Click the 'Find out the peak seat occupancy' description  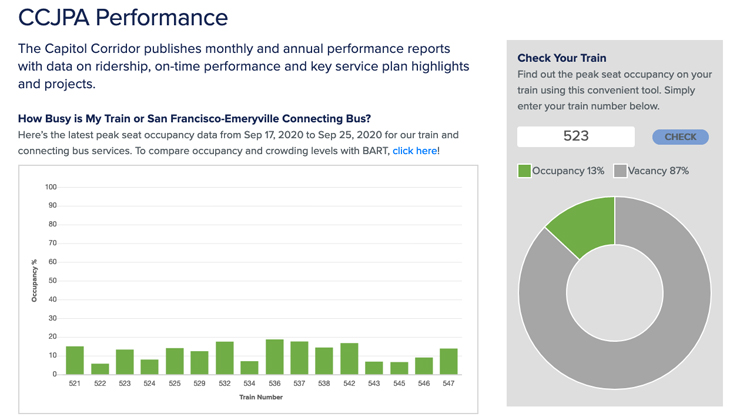tap(614, 90)
